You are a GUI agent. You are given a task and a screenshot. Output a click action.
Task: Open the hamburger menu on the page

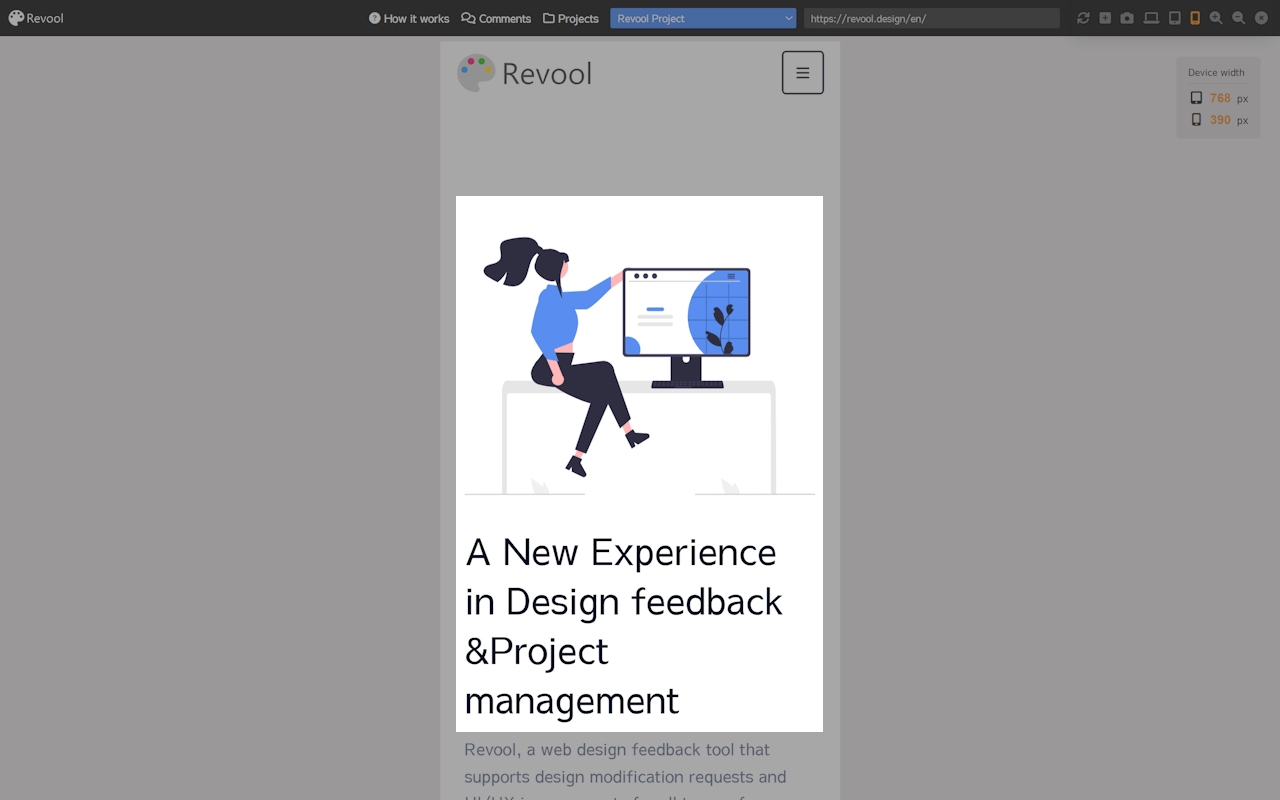803,73
